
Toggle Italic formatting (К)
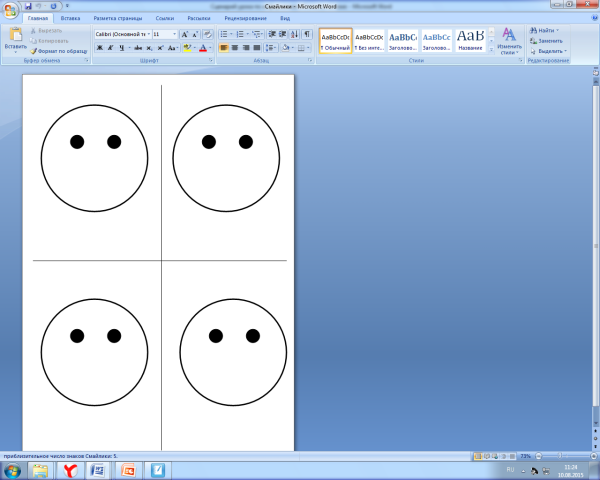pyautogui.click(x=110, y=47)
